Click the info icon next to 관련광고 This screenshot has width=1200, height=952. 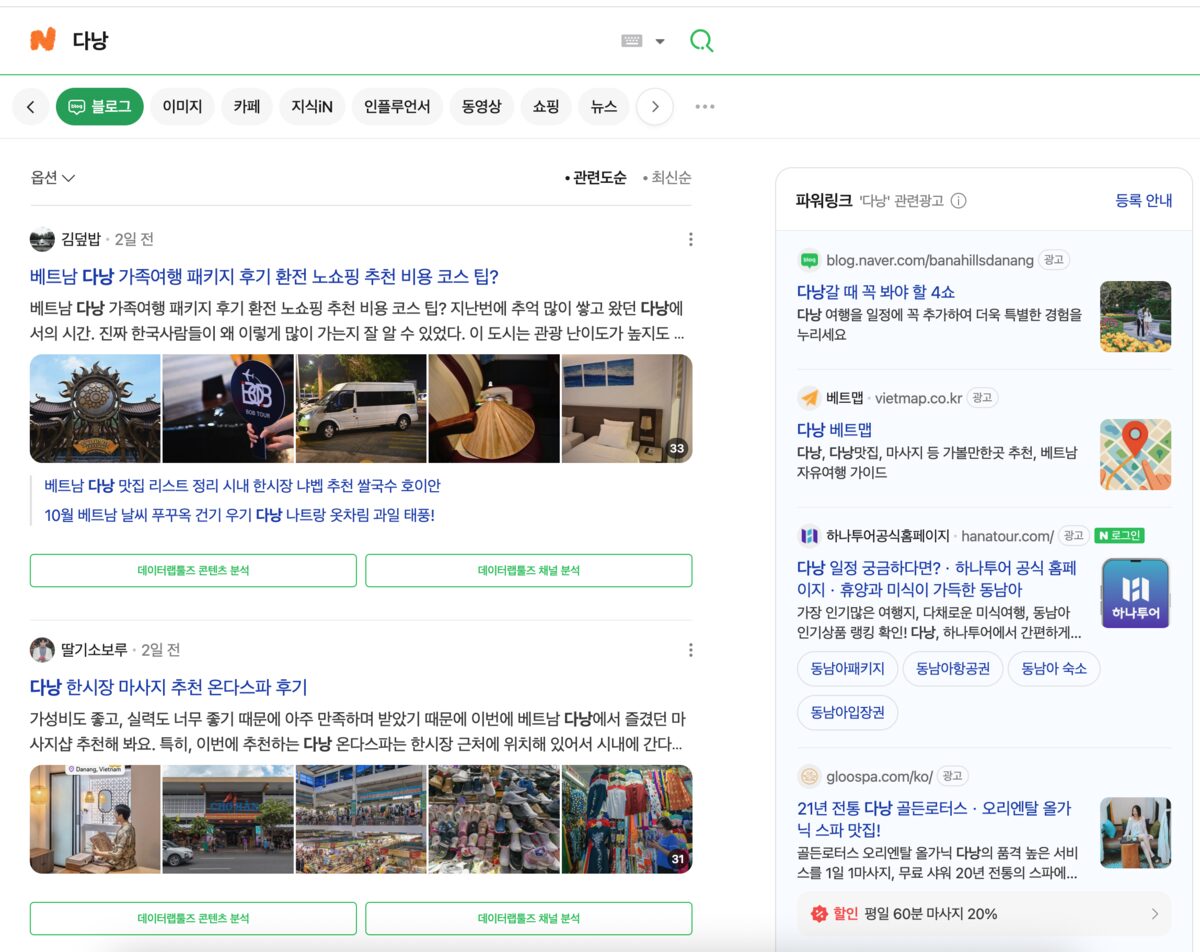click(958, 200)
